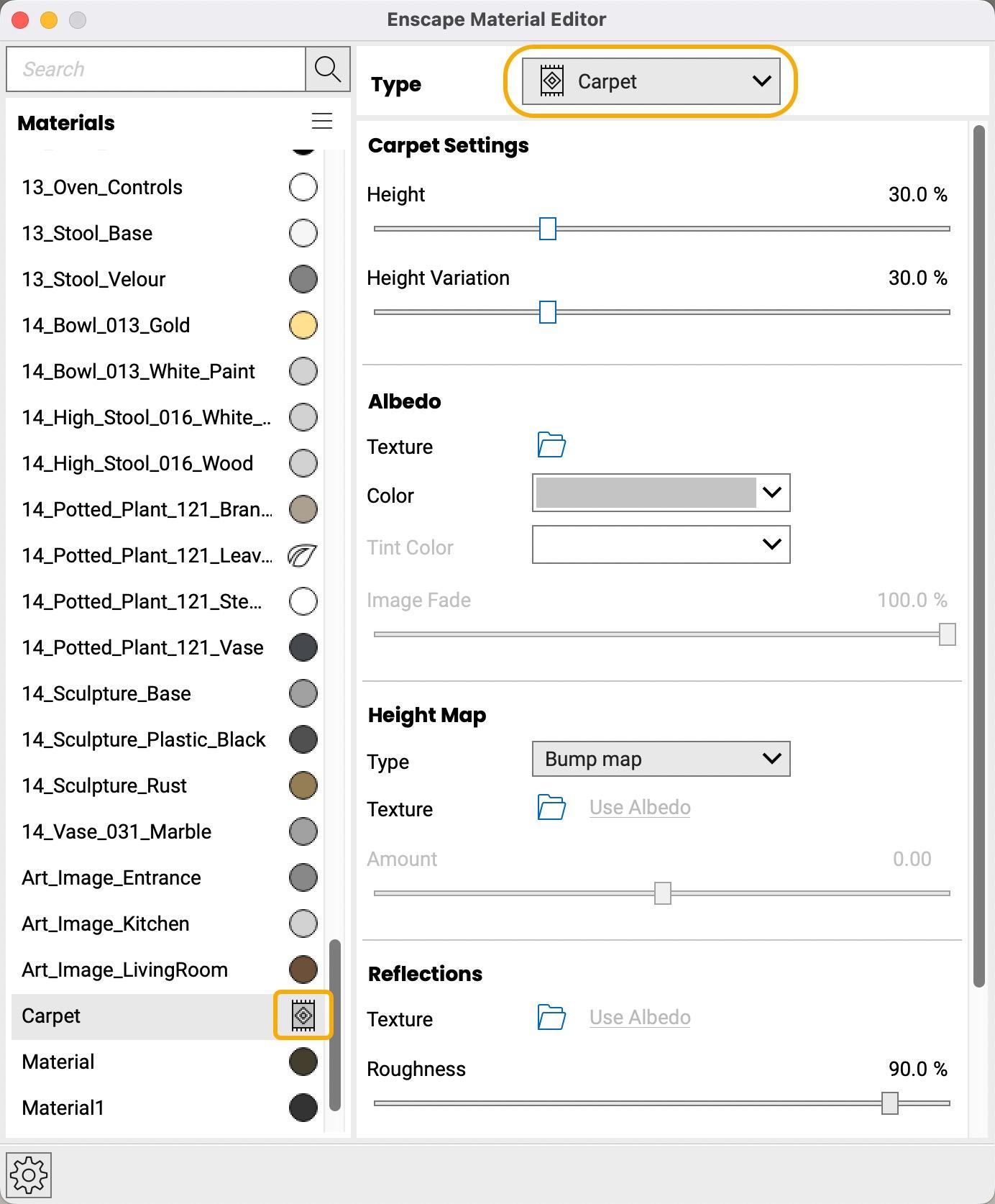The height and width of the screenshot is (1204, 995).
Task: Click the Albedo texture folder icon
Action: pos(551,445)
